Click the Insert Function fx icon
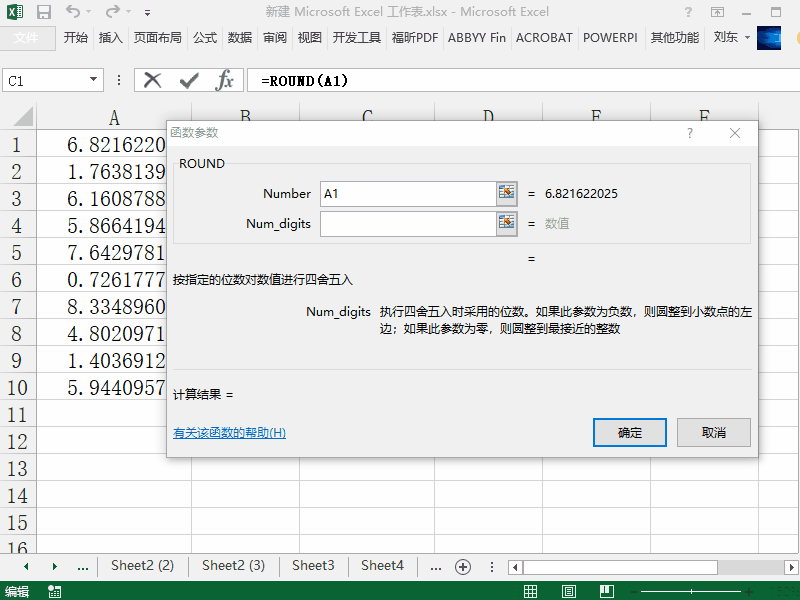 pos(224,80)
